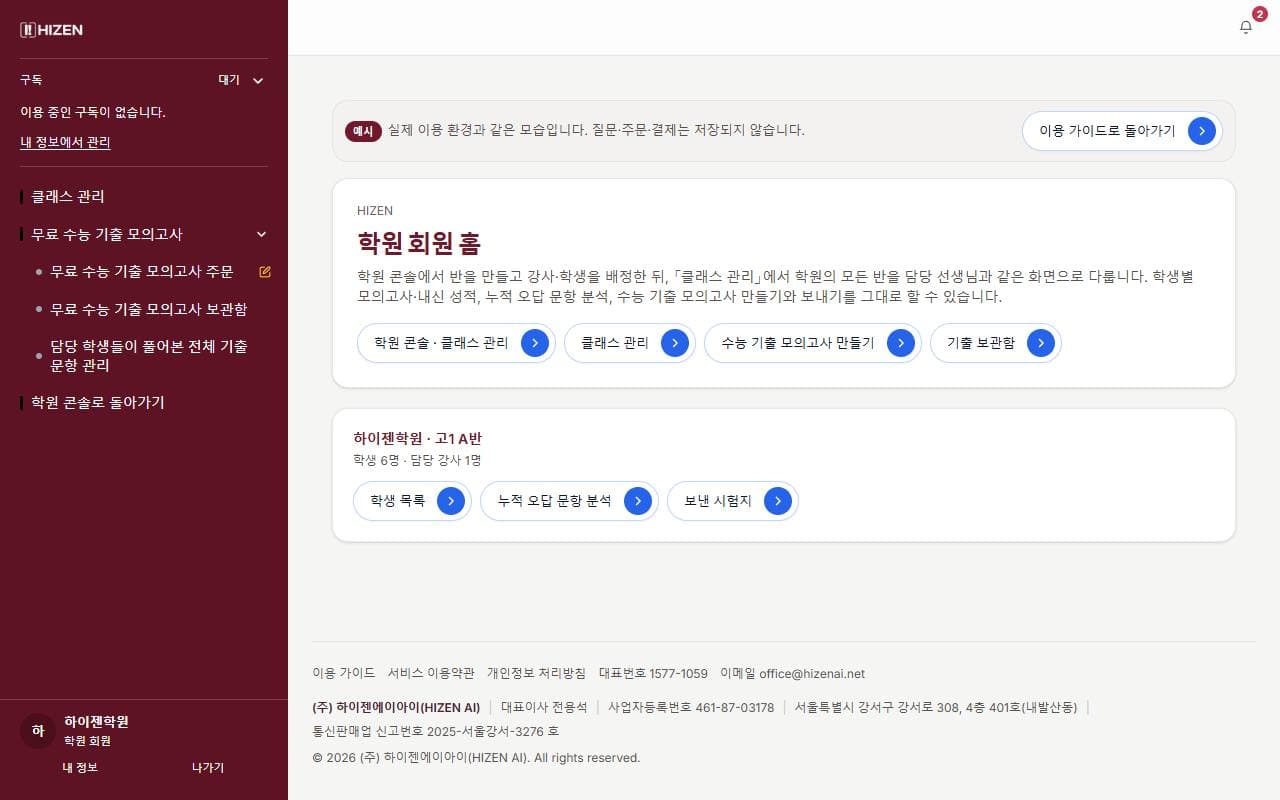Open 내 정보 at sidebar bottom
Image resolution: width=1280 pixels, height=800 pixels.
[80, 767]
